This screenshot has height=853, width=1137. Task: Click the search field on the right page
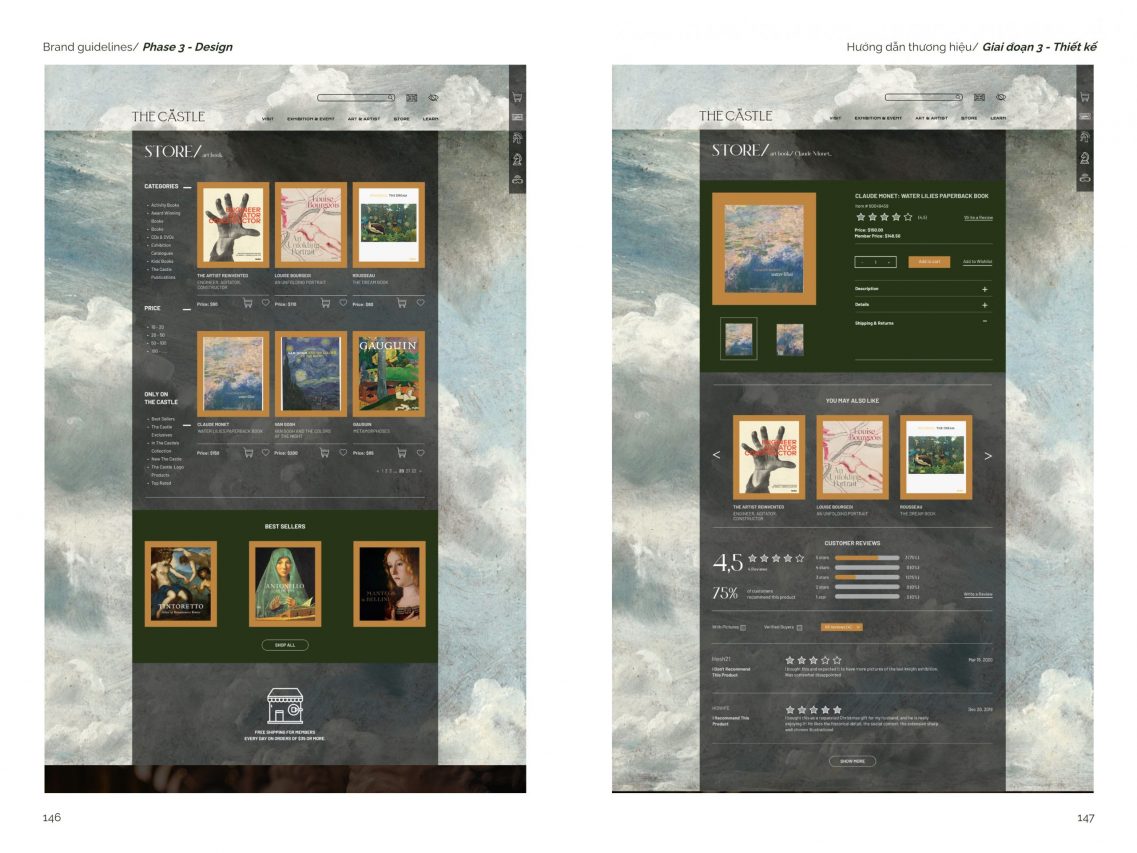point(924,97)
